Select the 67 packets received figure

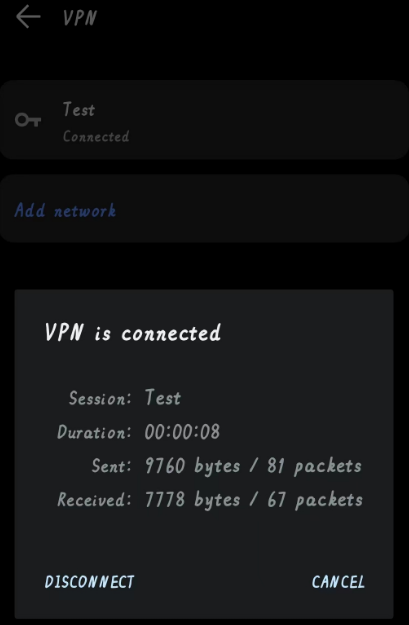(315, 500)
